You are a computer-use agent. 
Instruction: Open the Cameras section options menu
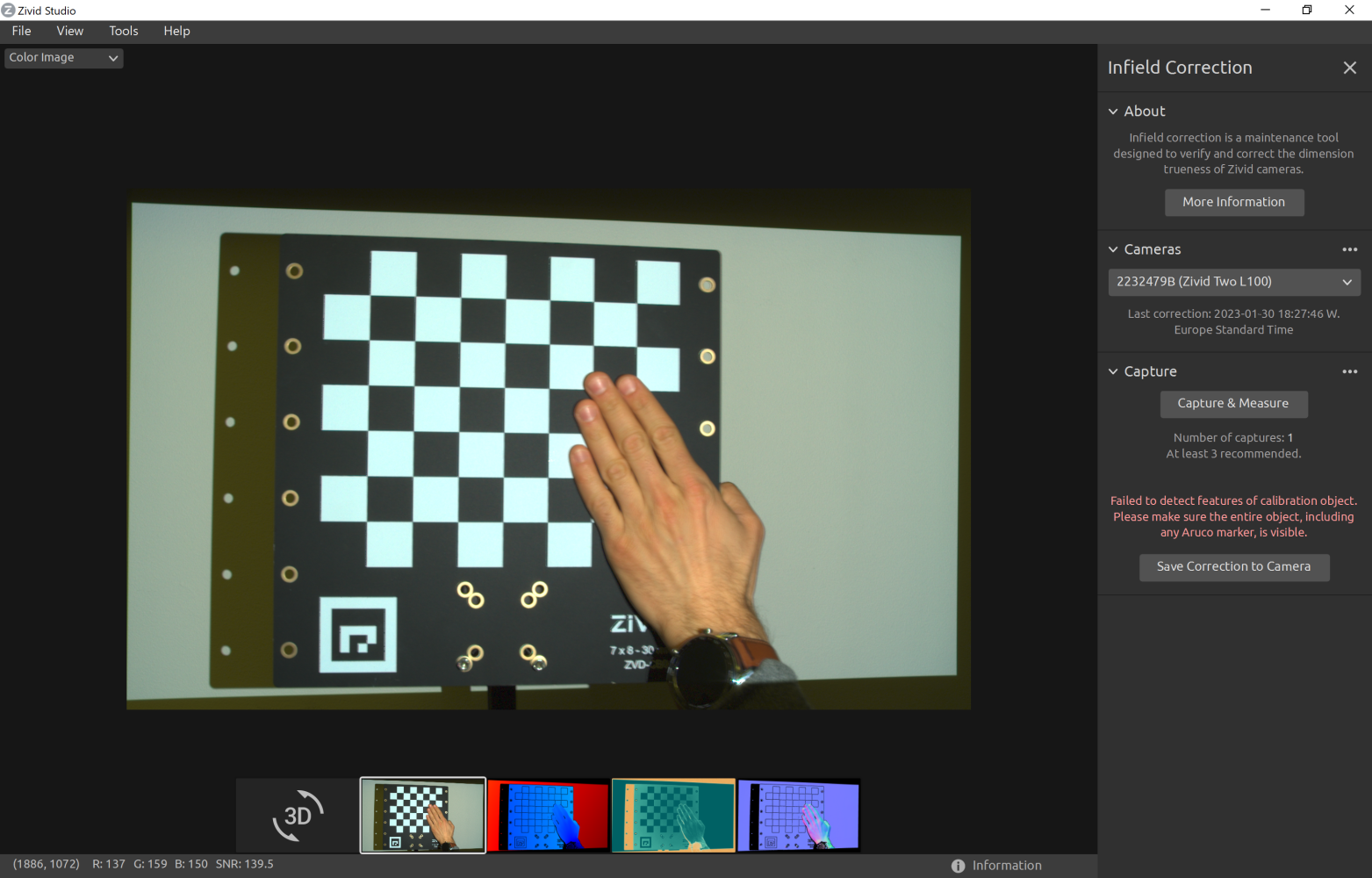1349,249
